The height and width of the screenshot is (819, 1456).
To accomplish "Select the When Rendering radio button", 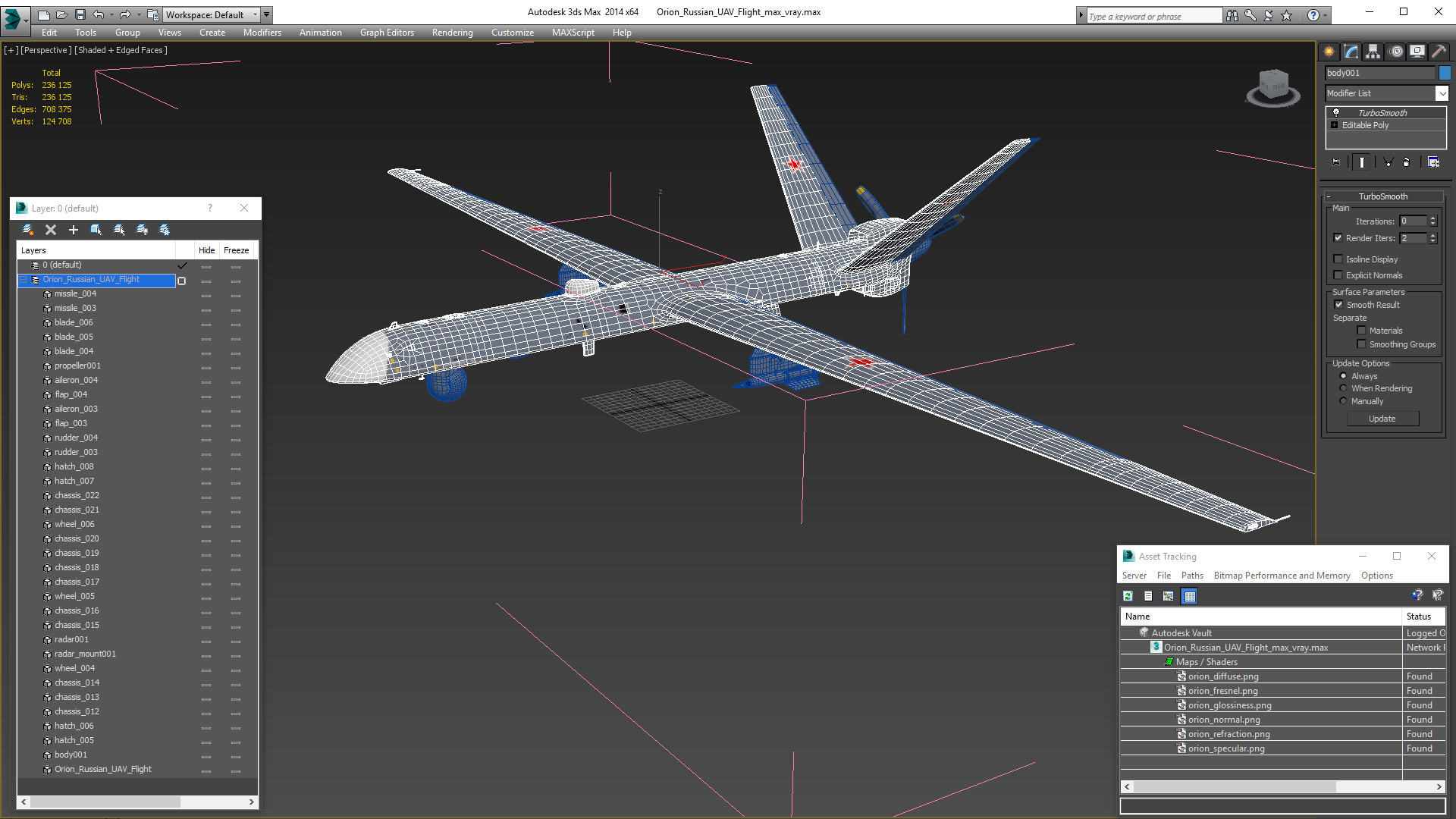I will pyautogui.click(x=1343, y=388).
